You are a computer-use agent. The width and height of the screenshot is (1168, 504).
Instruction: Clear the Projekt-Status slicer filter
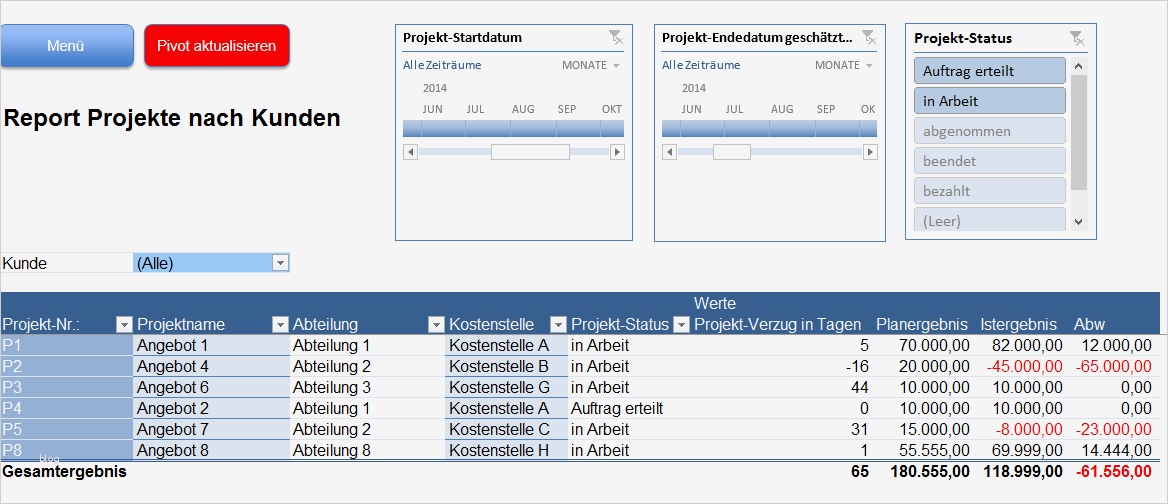coord(1076,38)
